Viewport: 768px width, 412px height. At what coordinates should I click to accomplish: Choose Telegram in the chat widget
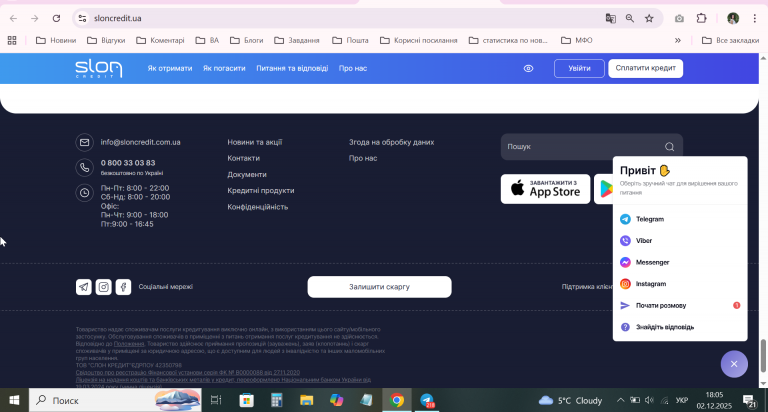click(680, 219)
